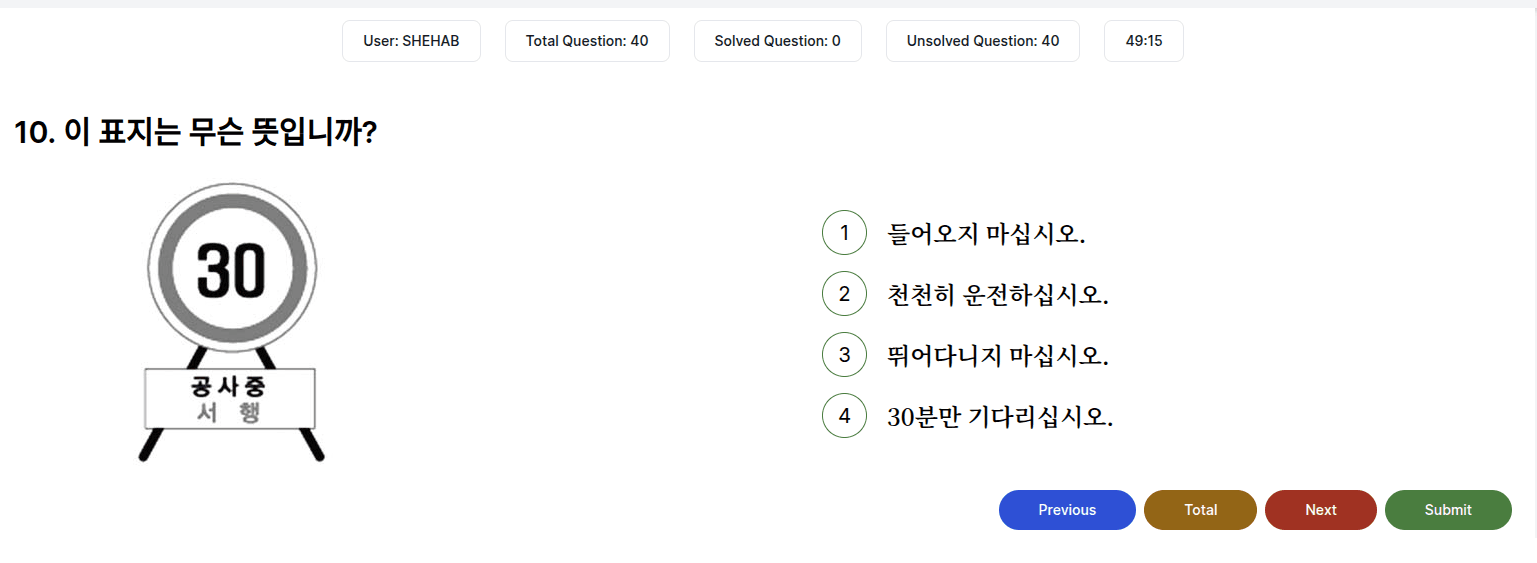
Task: Advance using the red Next button
Action: point(1320,510)
